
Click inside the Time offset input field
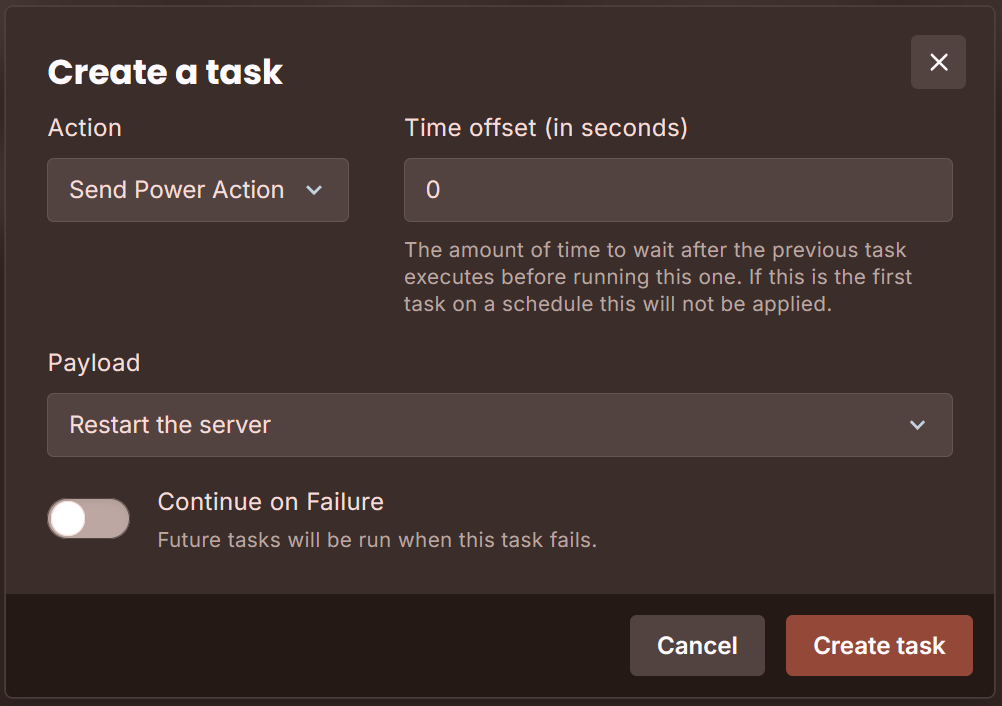coord(678,190)
